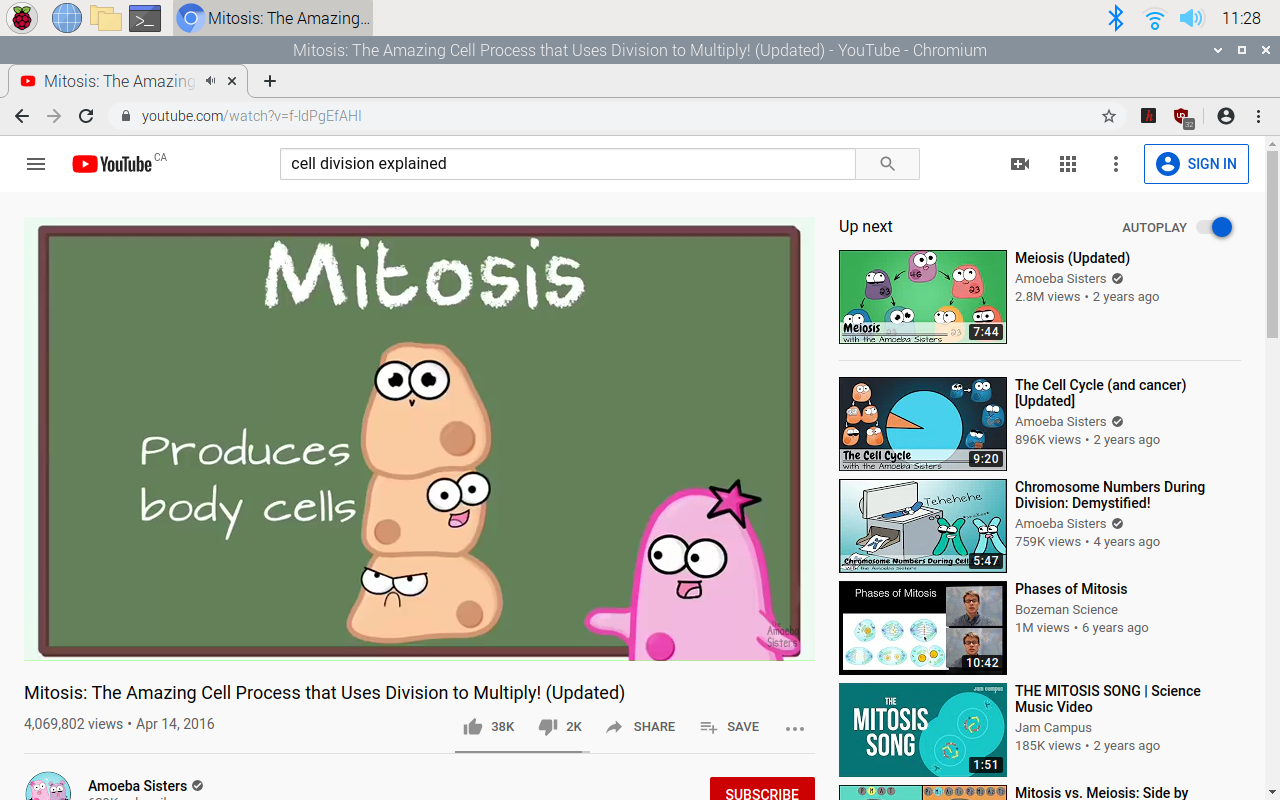Open the browser profile account menu
1280x800 pixels.
[x=1224, y=115]
